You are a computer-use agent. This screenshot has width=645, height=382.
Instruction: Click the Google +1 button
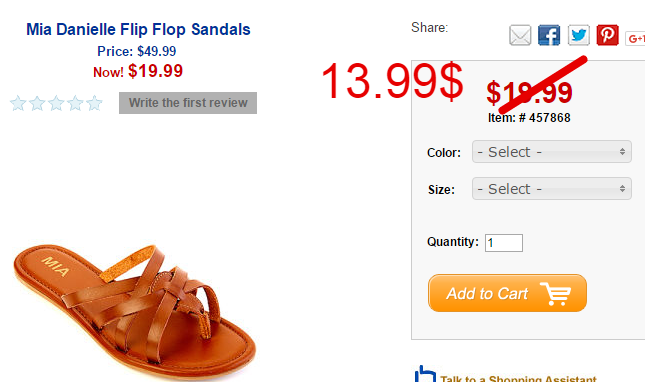[x=635, y=39]
